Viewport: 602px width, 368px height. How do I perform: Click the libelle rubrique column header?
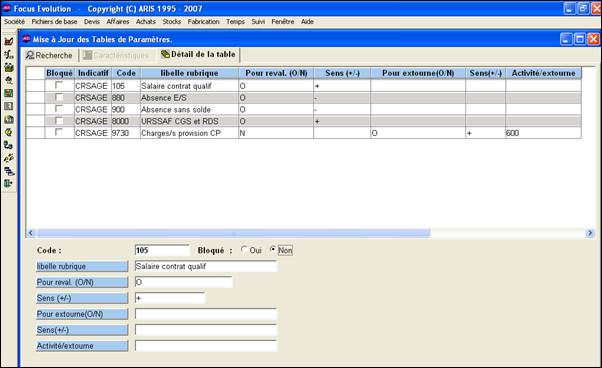(x=189, y=73)
